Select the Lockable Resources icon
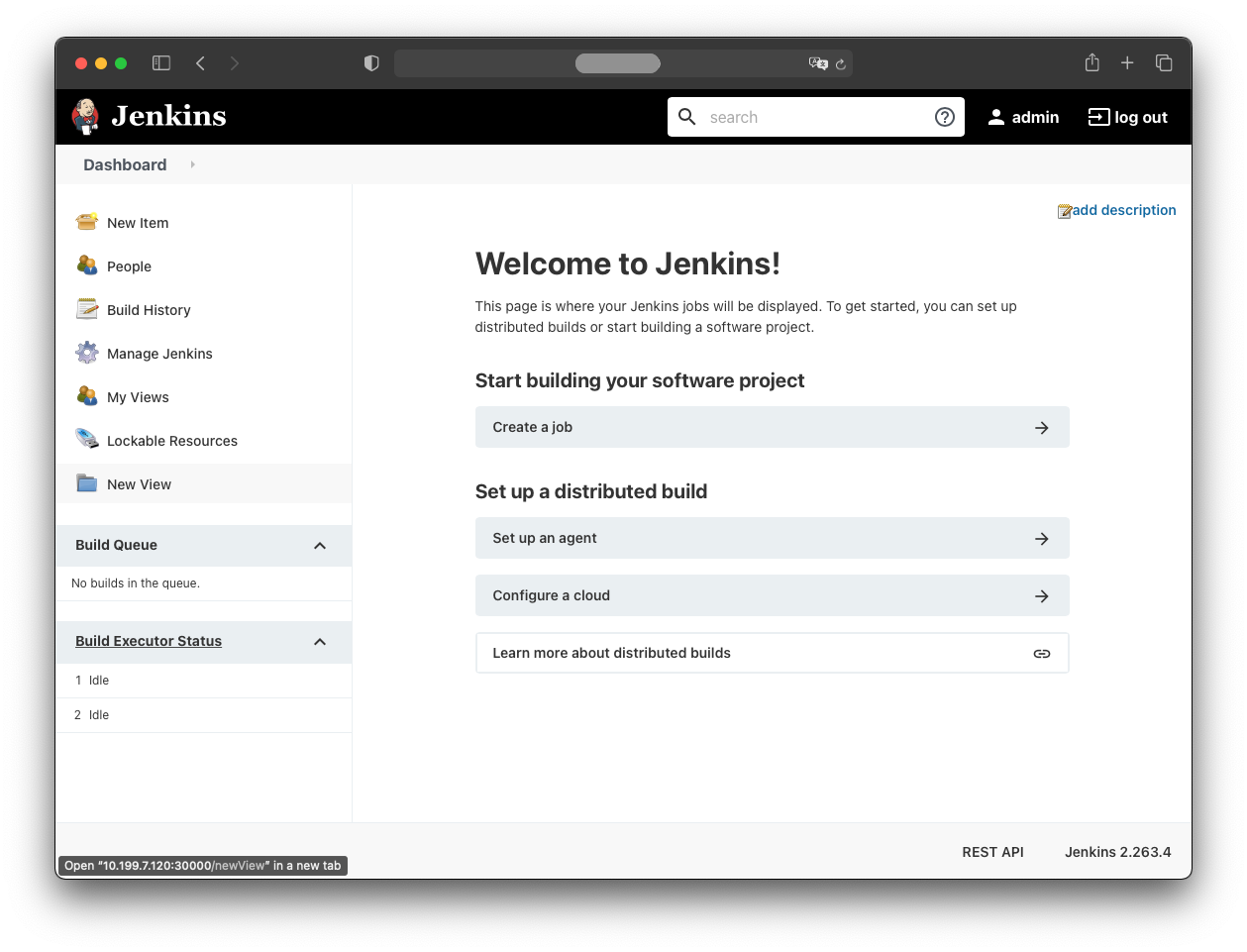 tap(87, 440)
